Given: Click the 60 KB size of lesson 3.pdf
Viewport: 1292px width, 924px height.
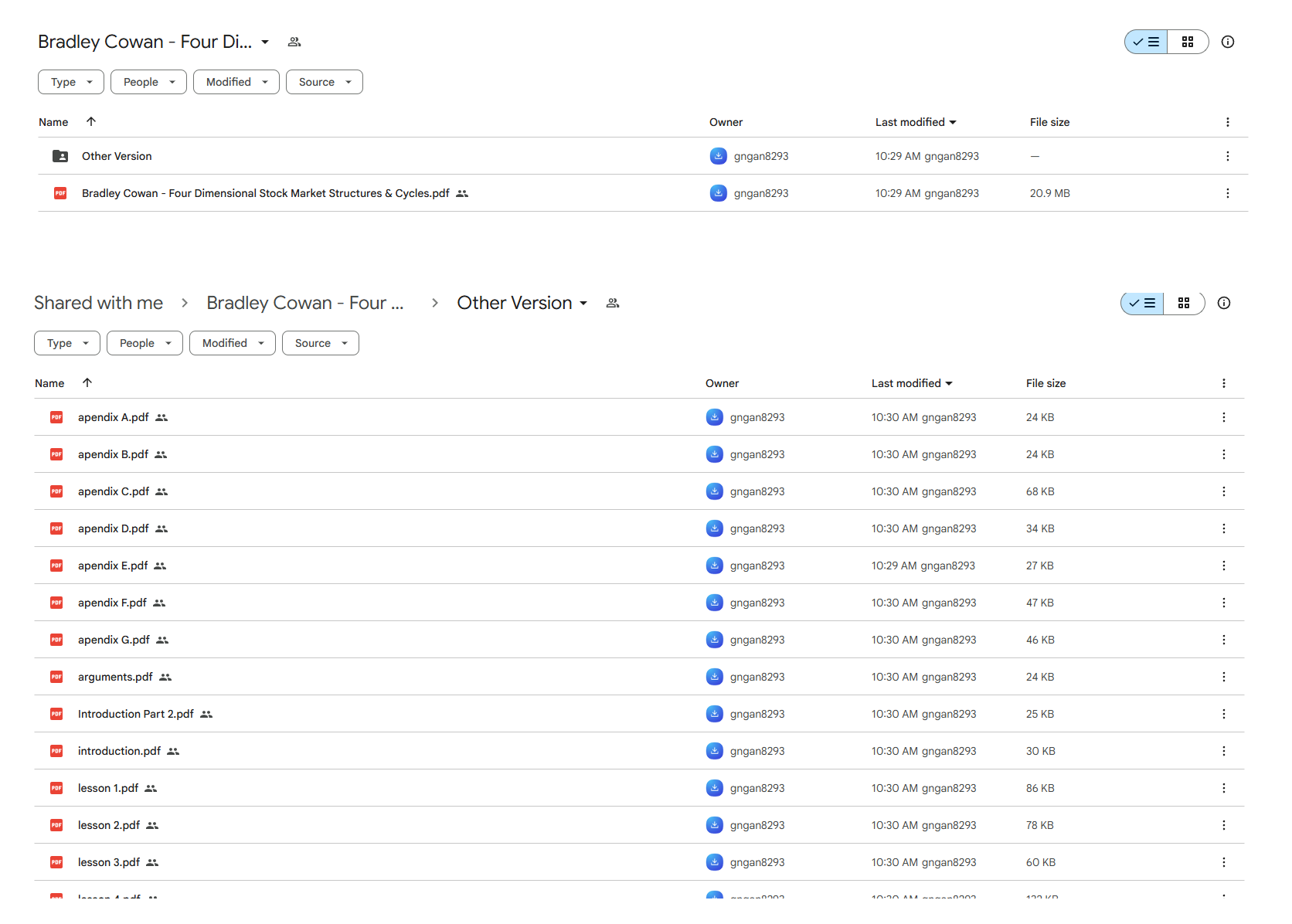Looking at the screenshot, I should [x=1040, y=862].
